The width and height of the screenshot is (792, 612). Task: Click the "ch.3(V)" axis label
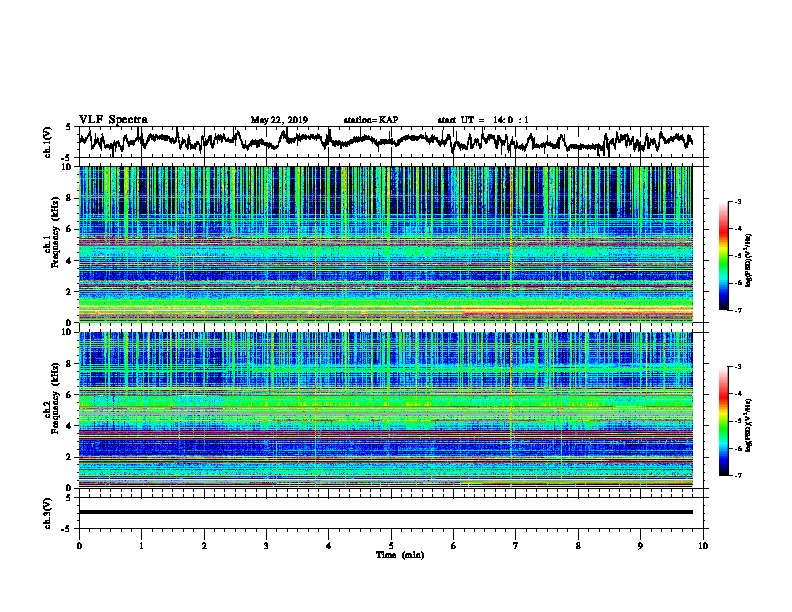pos(48,513)
